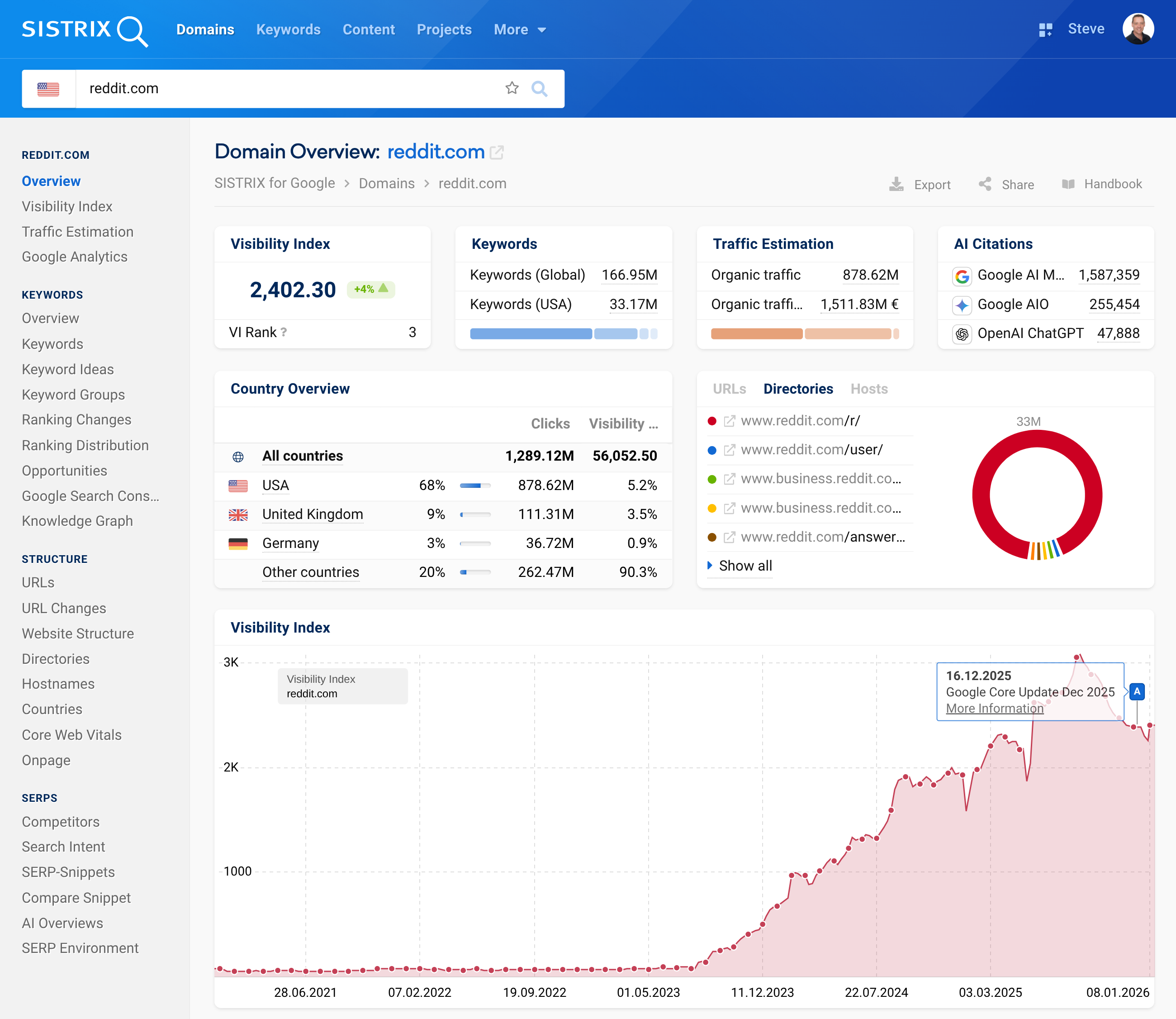Image resolution: width=1176 pixels, height=1019 pixels.
Task: Open the country flag selector in the search bar
Action: 49,89
